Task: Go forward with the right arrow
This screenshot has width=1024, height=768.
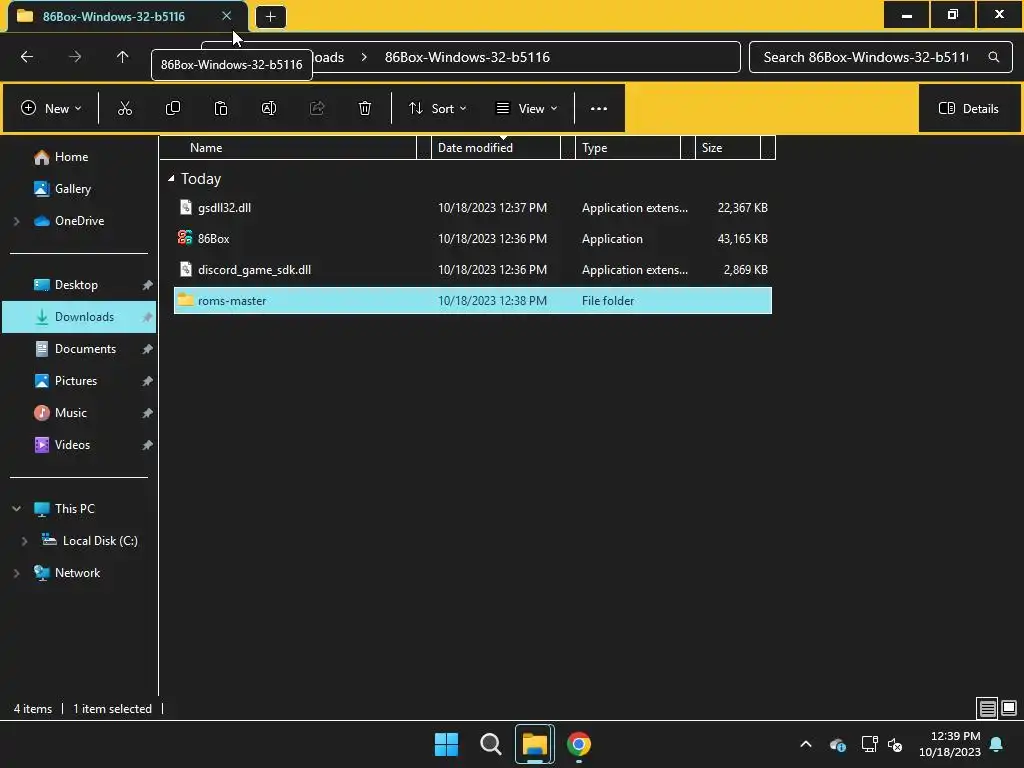Action: pyautogui.click(x=75, y=57)
